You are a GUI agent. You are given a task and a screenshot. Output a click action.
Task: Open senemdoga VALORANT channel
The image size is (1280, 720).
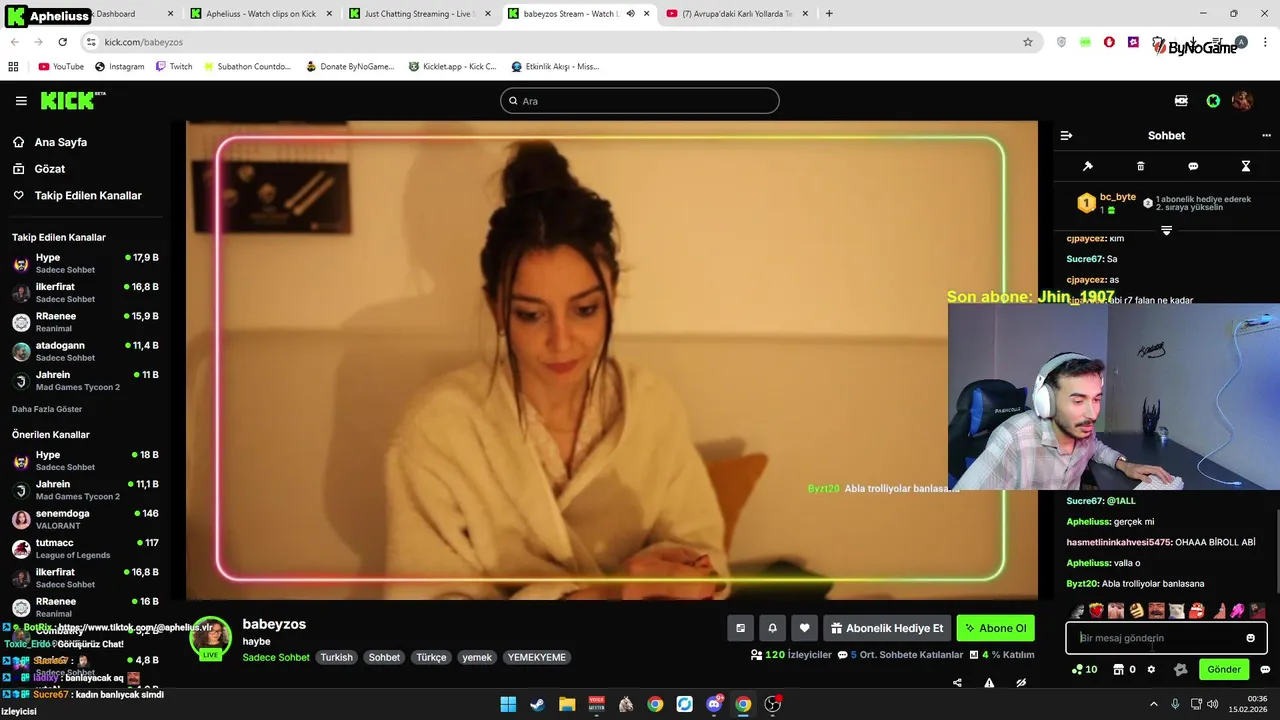coord(85,519)
